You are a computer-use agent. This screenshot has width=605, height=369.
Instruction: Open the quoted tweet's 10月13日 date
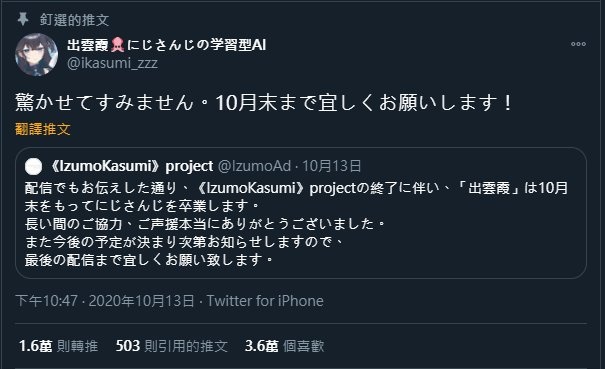pyautogui.click(x=331, y=166)
